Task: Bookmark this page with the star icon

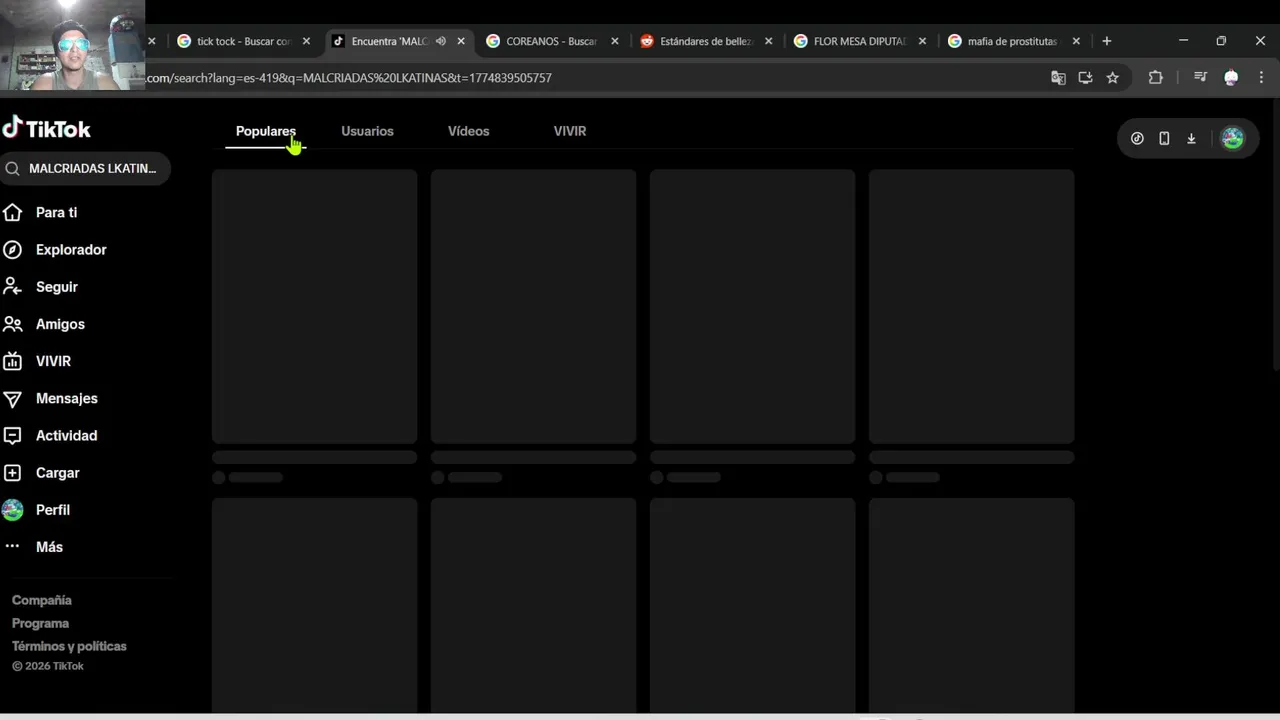Action: click(1112, 78)
